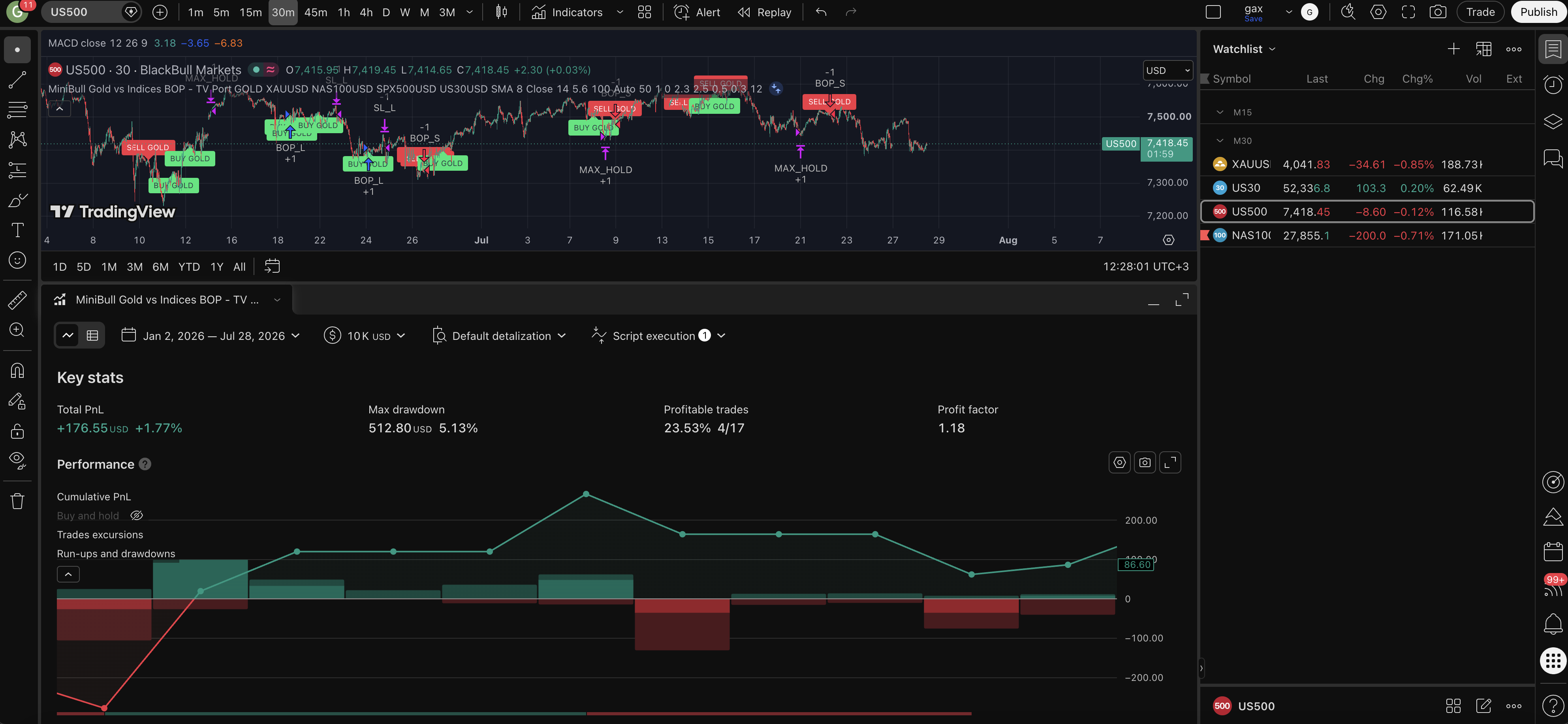Screen dimensions: 1568x724
Task: Switch strategy report to list view
Action: [x=92, y=336]
